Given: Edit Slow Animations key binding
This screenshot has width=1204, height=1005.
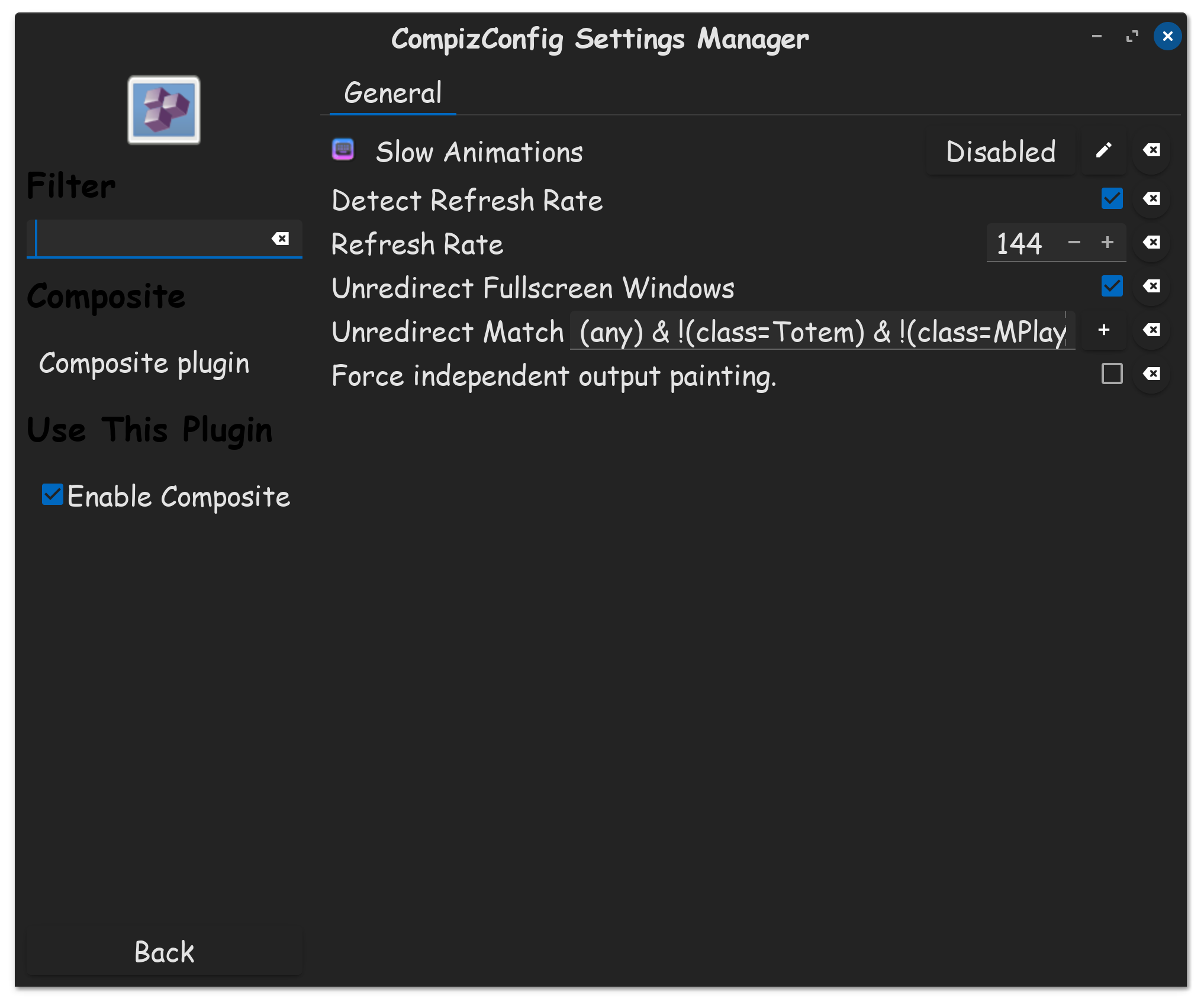Looking at the screenshot, I should (x=1103, y=151).
